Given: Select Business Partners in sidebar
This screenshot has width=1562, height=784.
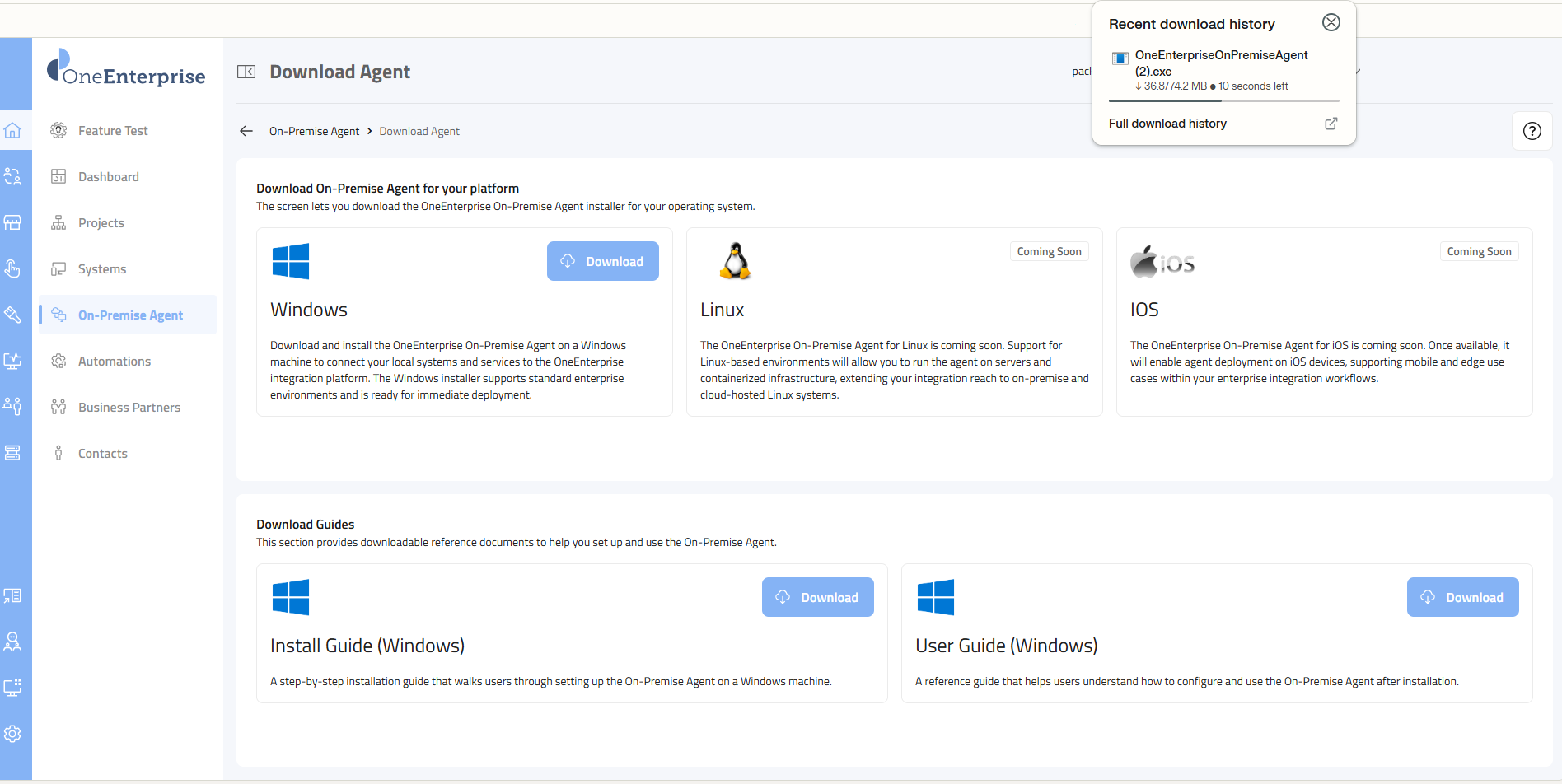Looking at the screenshot, I should 129,408.
